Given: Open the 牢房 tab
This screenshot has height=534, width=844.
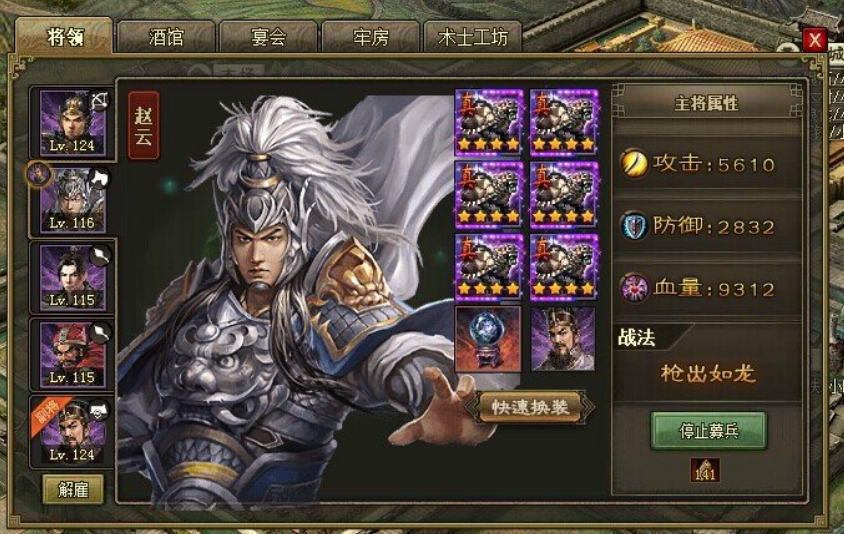Looking at the screenshot, I should tap(371, 37).
